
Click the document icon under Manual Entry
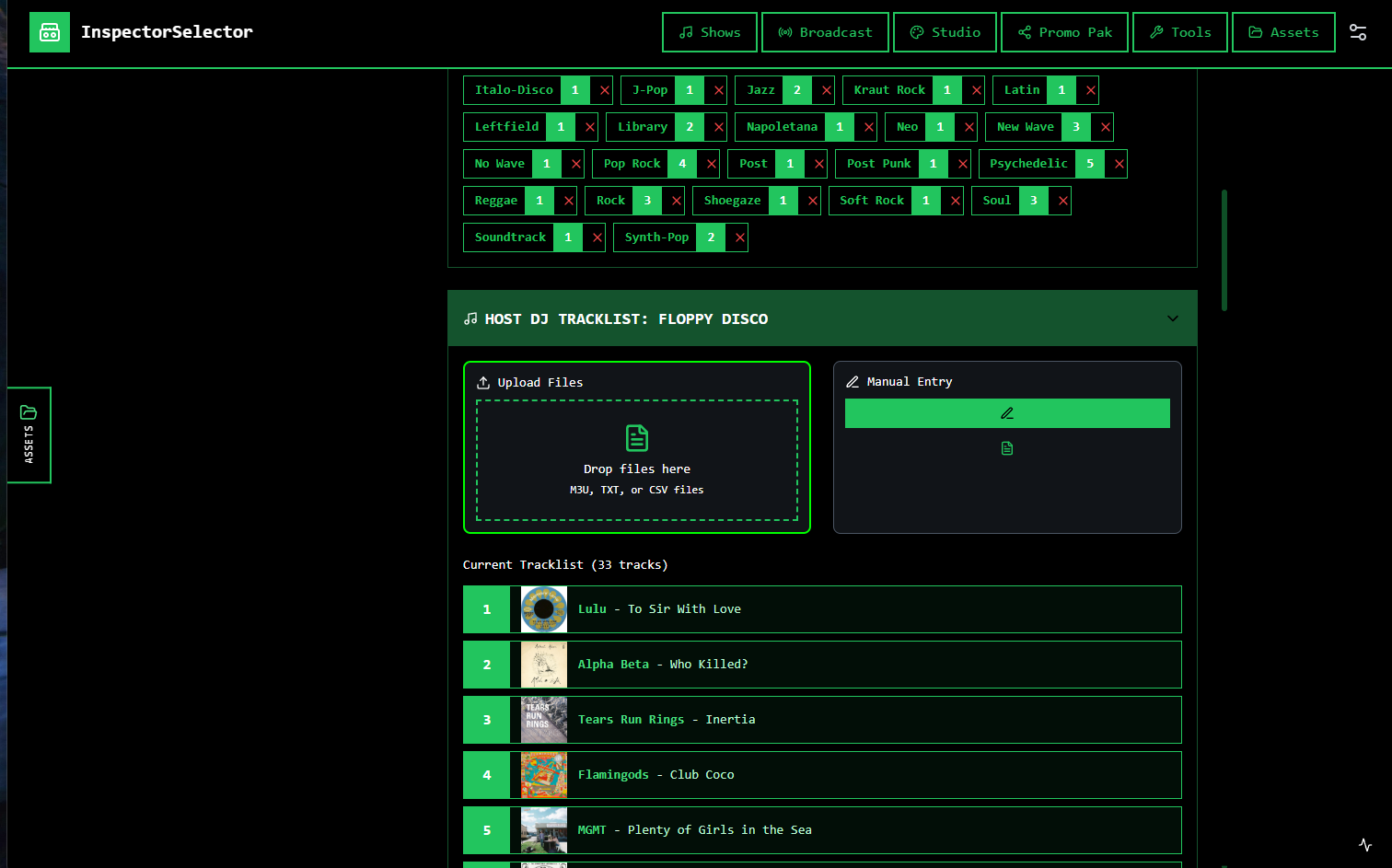tap(1007, 448)
